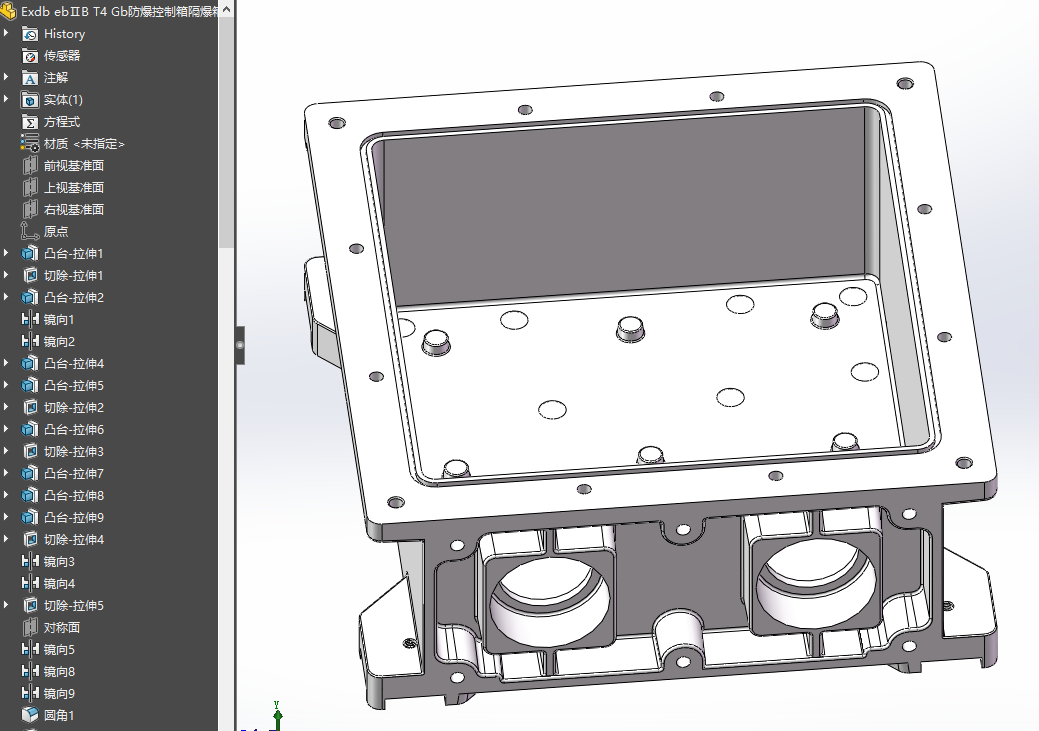Select the text '前视基准面'
This screenshot has height=731, width=1039.
click(74, 166)
